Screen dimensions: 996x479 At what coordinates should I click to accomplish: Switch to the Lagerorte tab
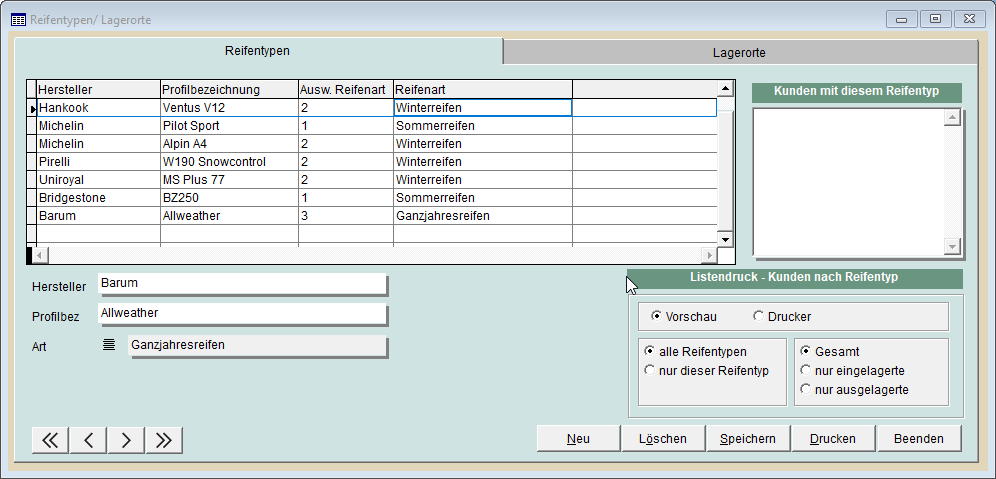point(739,53)
